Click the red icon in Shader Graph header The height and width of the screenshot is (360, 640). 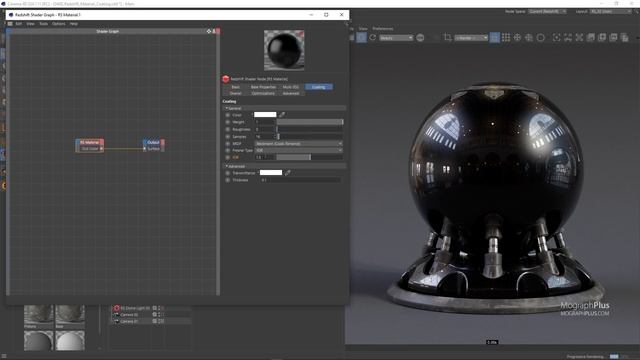(218, 31)
